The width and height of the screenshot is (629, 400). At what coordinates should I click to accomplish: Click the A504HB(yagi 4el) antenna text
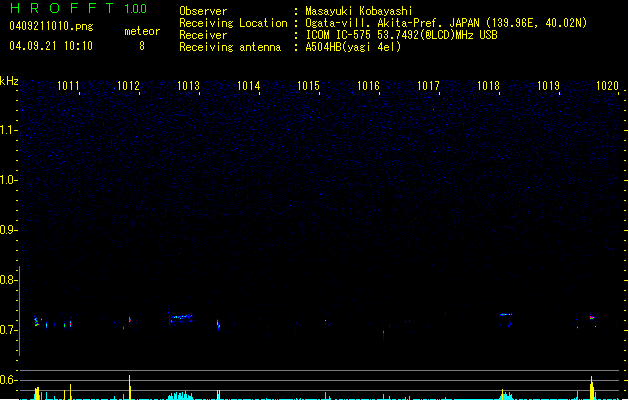coord(353,47)
